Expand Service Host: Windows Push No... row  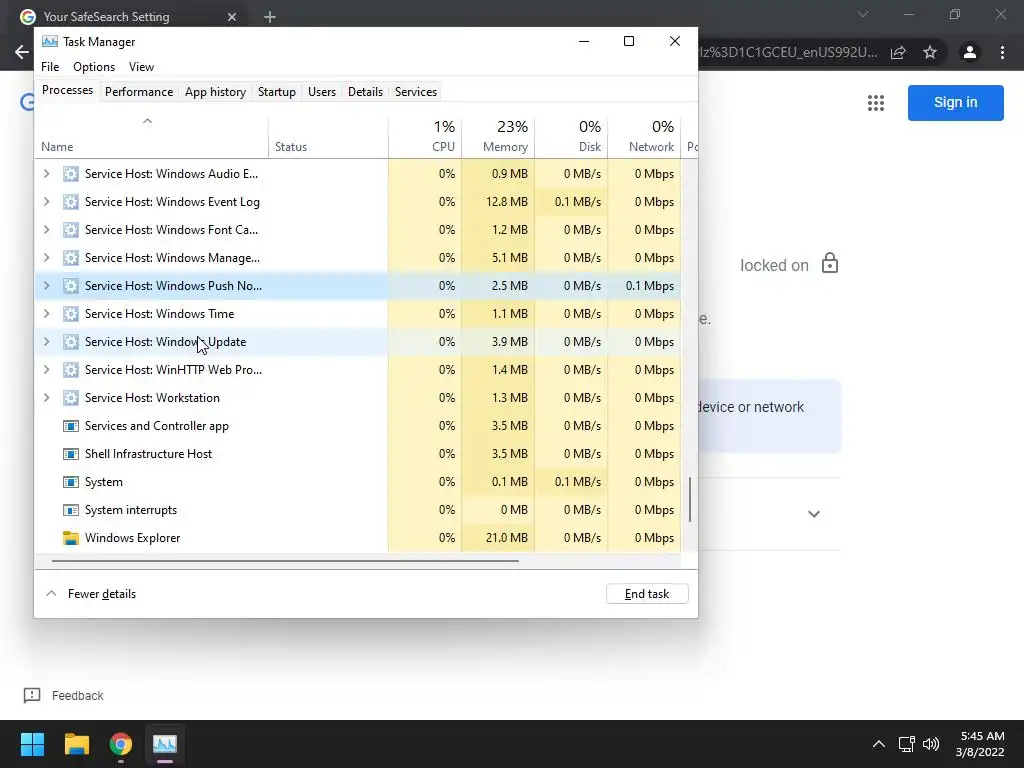click(46, 285)
